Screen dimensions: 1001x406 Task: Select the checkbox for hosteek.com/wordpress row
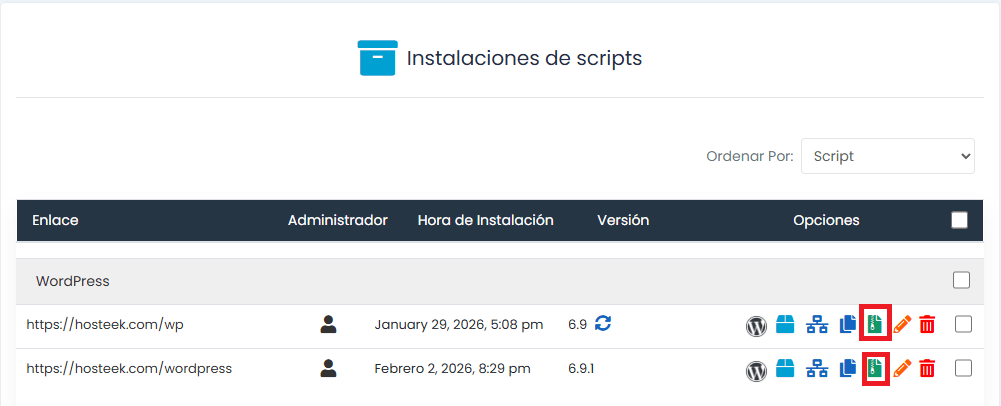point(963,368)
